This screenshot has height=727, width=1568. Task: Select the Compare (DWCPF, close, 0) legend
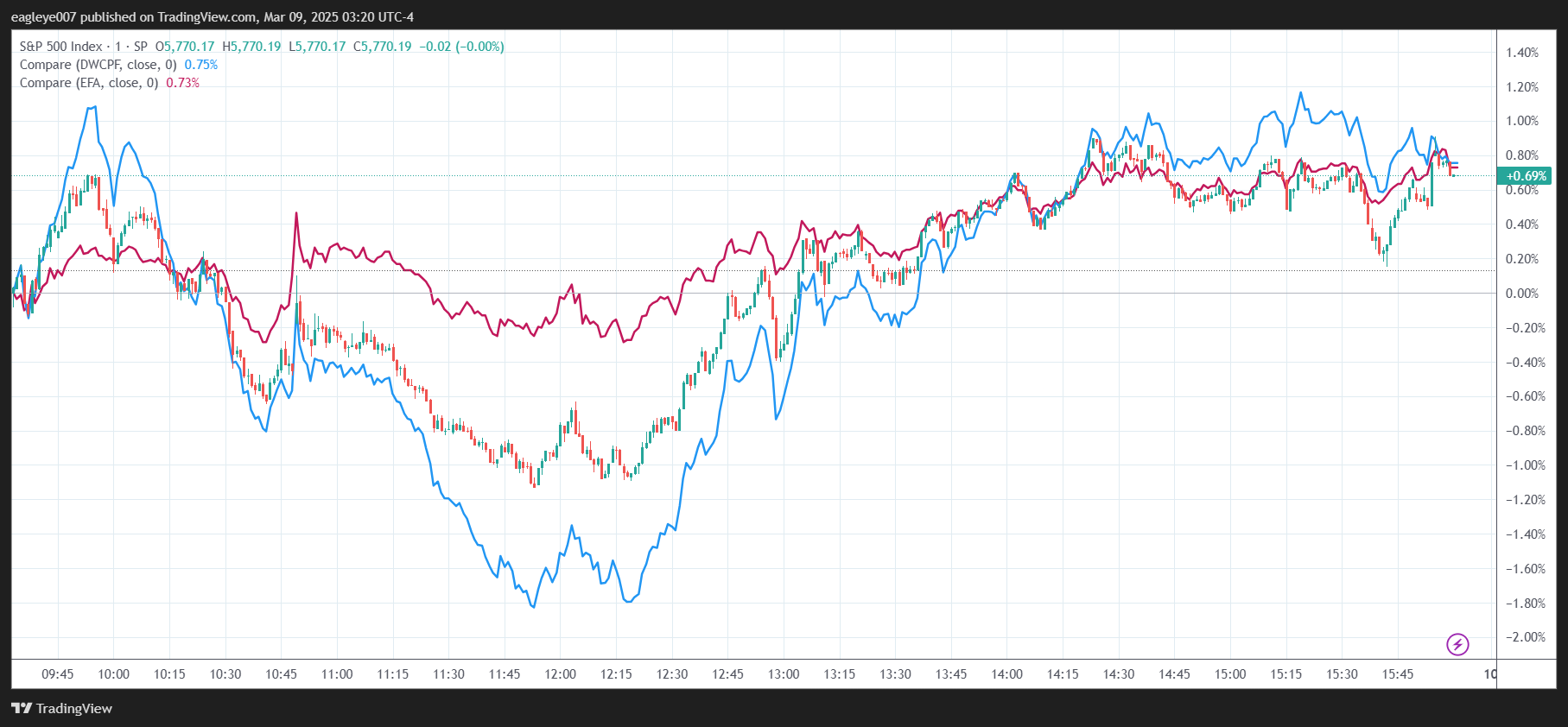click(98, 65)
